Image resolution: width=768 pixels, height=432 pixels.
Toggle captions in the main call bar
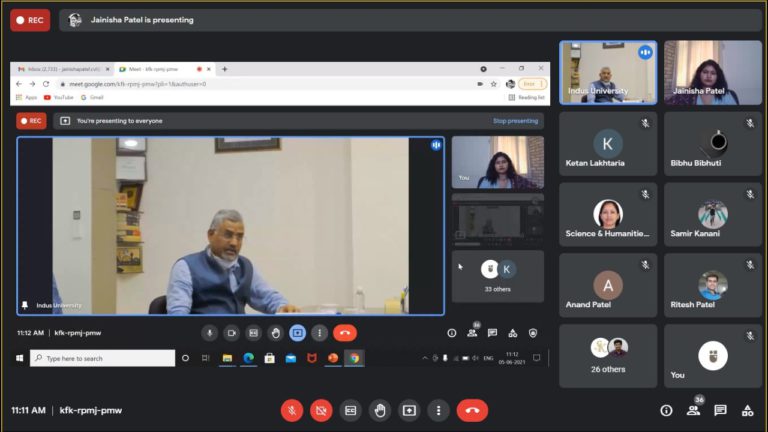tap(350, 410)
